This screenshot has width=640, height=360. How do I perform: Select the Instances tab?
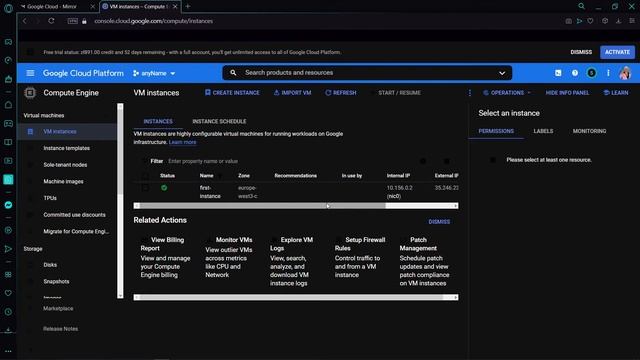click(158, 122)
